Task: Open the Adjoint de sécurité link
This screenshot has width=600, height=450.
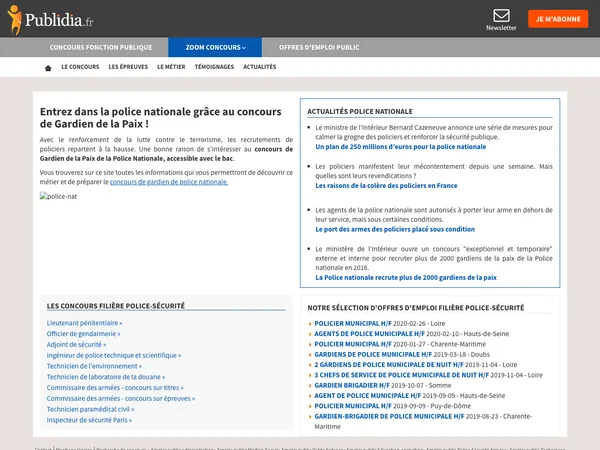Action: click(76, 344)
